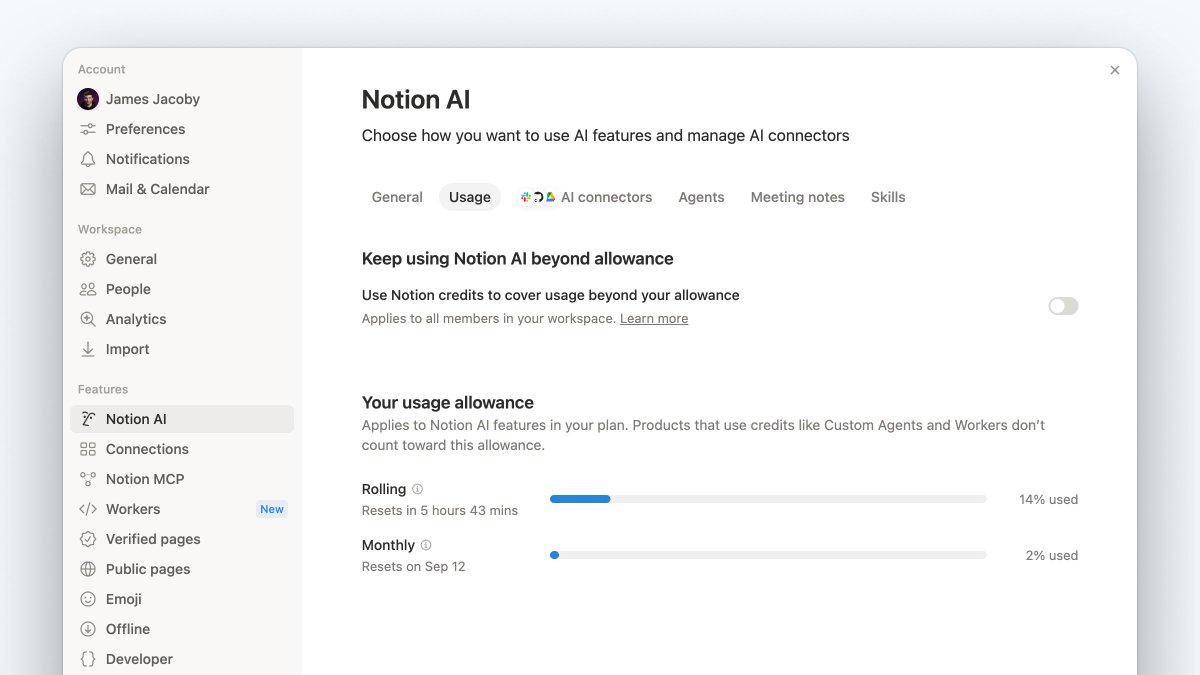Screen dimensions: 1200x675
Task: Select Offline in sidebar
Action: pyautogui.click(x=182, y=629)
